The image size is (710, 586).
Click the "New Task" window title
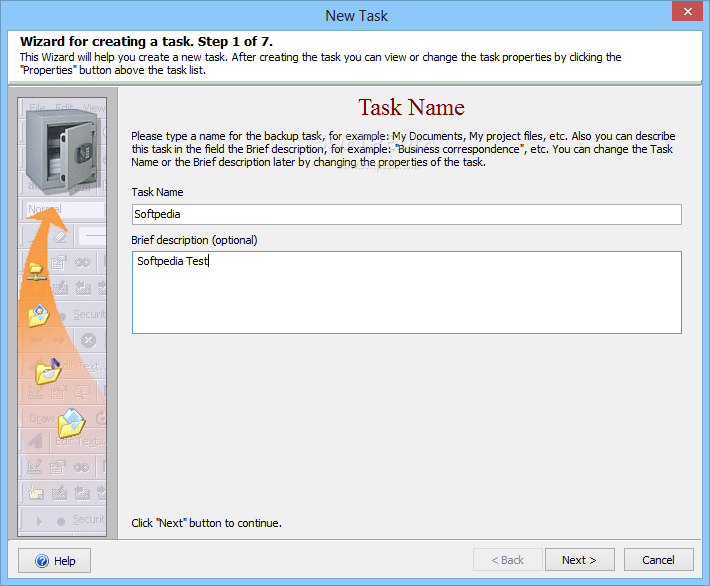point(356,16)
